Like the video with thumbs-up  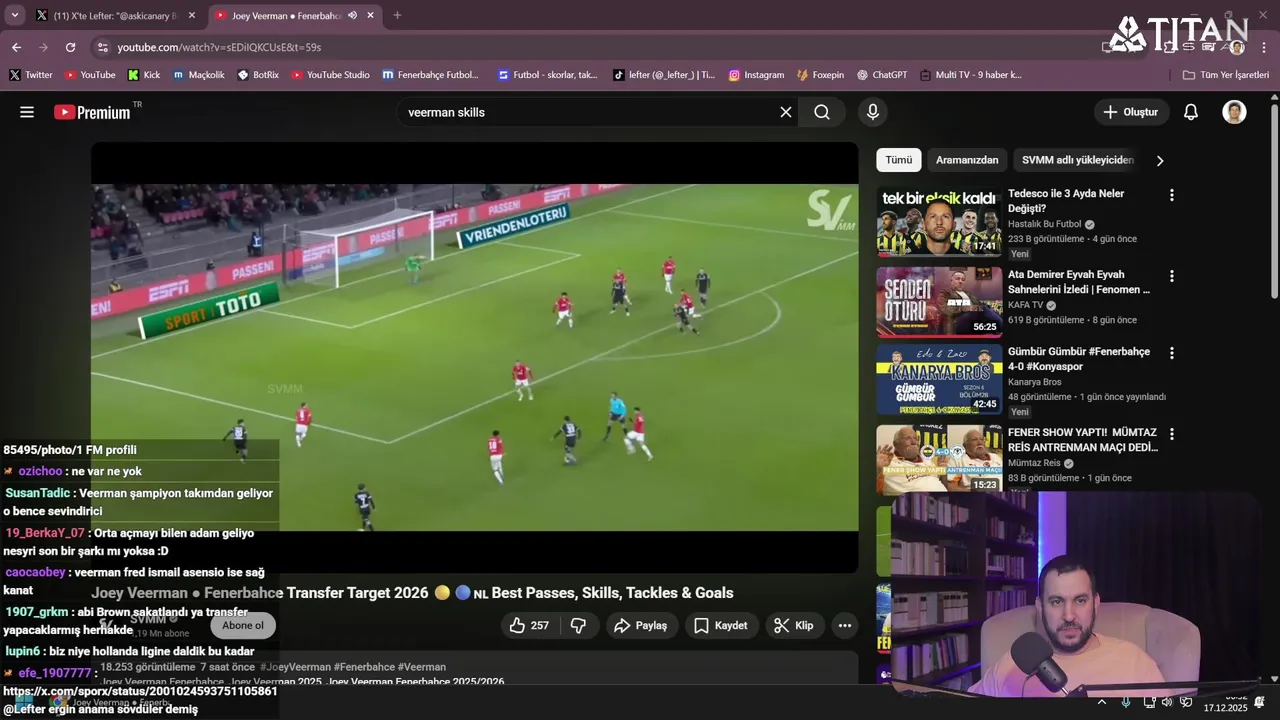point(529,625)
